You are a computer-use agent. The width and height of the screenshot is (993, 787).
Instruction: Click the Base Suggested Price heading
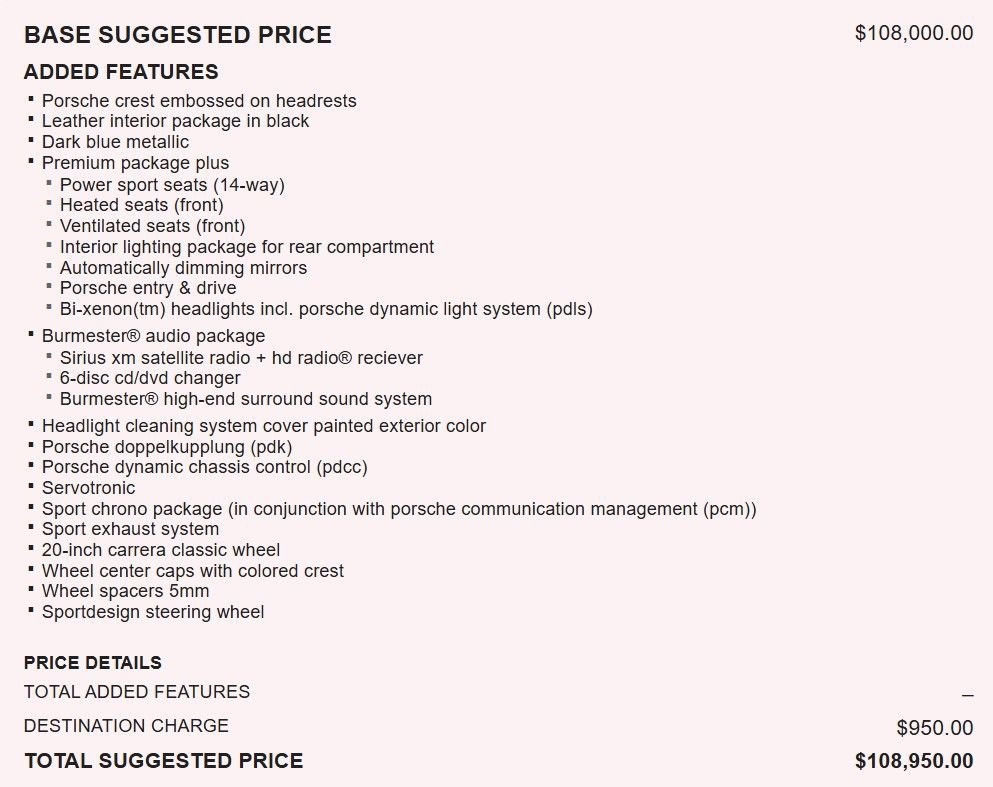point(177,35)
